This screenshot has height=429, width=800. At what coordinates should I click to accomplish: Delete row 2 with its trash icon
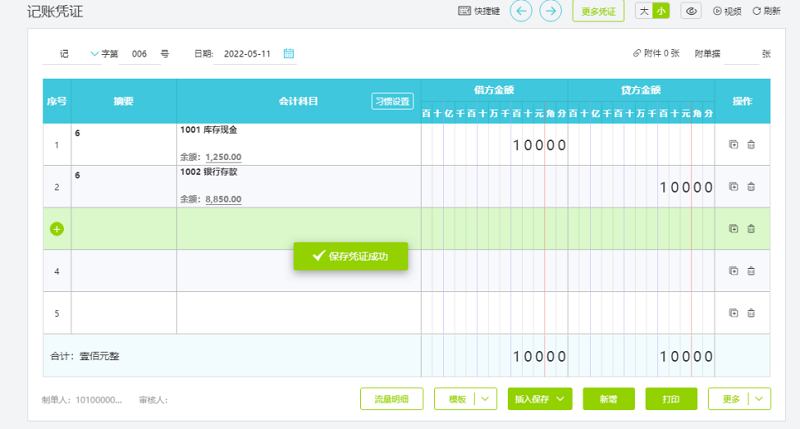(751, 187)
